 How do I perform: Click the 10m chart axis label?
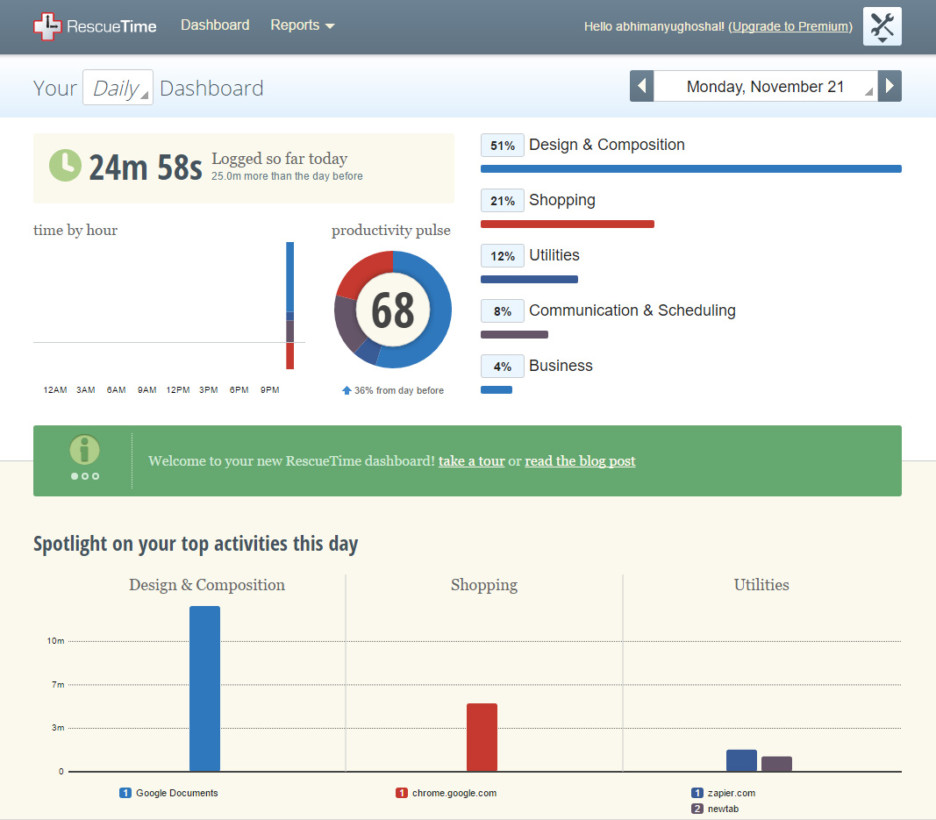(56, 641)
